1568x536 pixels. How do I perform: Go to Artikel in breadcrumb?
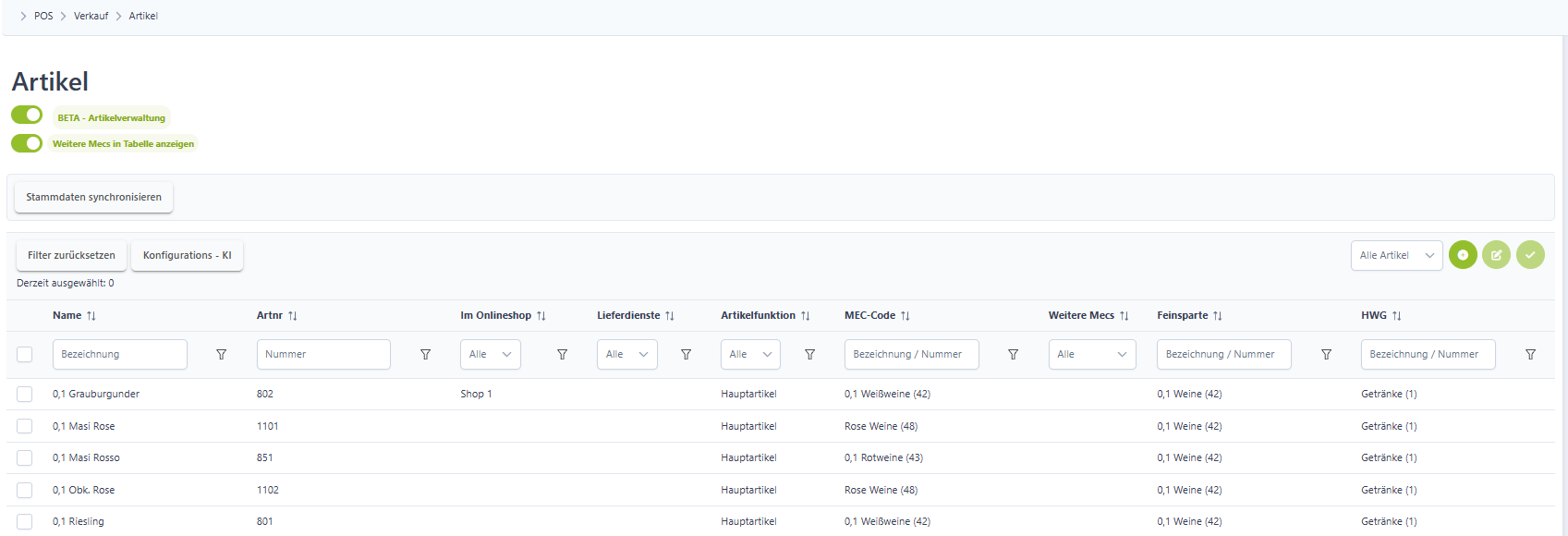(143, 16)
